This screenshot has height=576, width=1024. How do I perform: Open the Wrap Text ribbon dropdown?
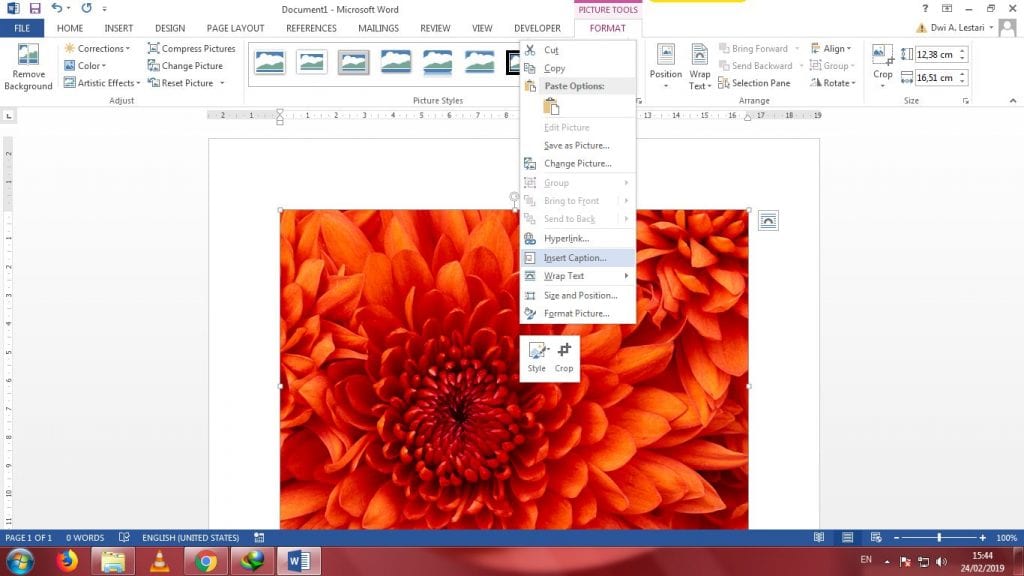[x=700, y=66]
